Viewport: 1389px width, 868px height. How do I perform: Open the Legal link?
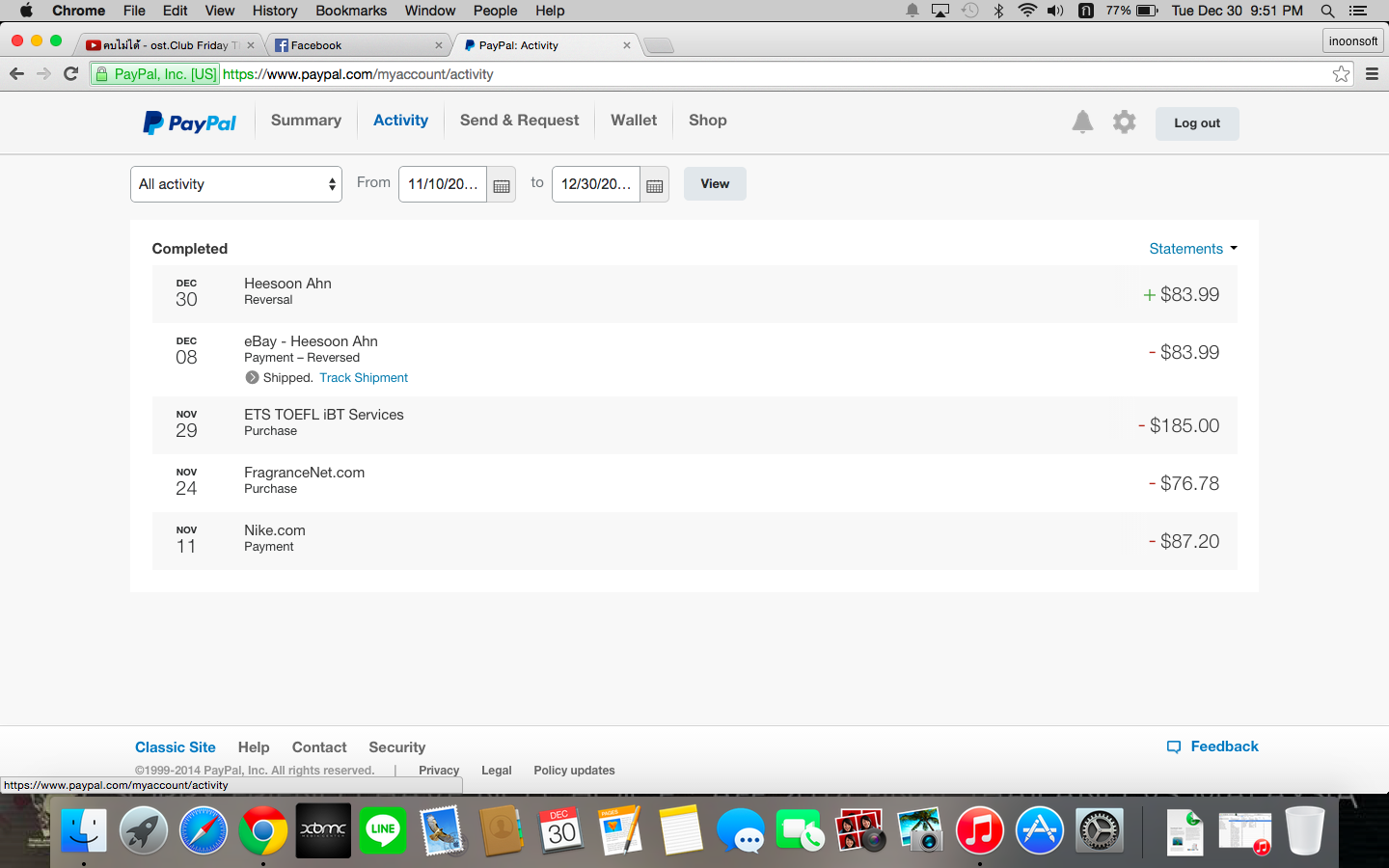tap(497, 771)
